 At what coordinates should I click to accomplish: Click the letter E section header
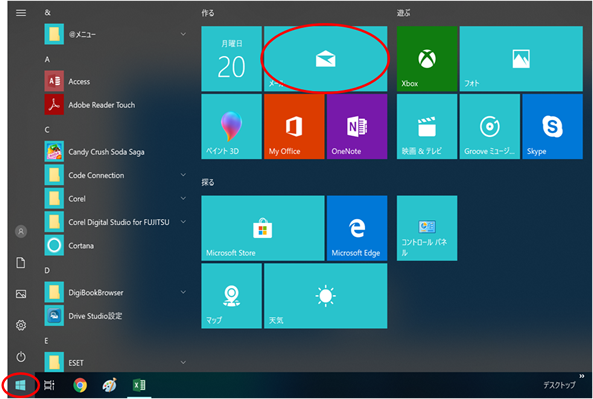click(47, 341)
